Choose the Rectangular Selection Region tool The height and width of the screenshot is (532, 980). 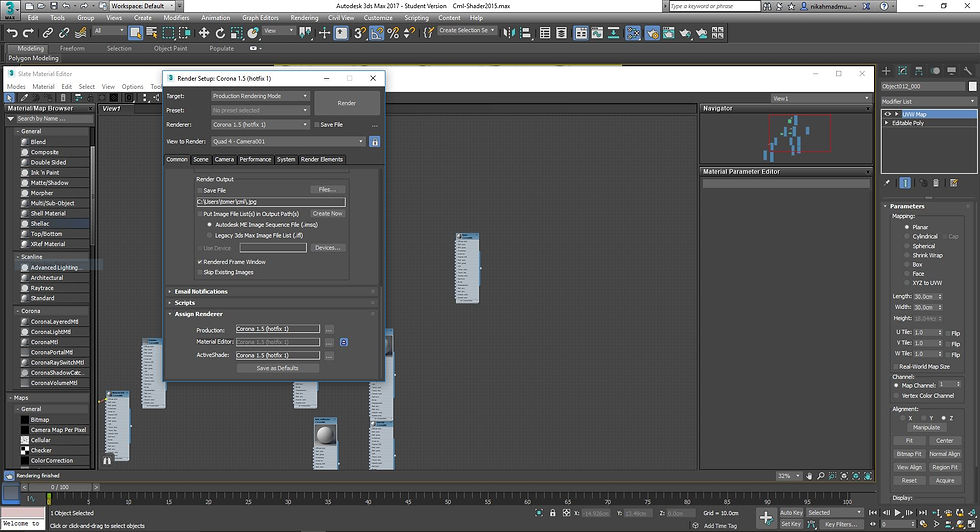168,33
